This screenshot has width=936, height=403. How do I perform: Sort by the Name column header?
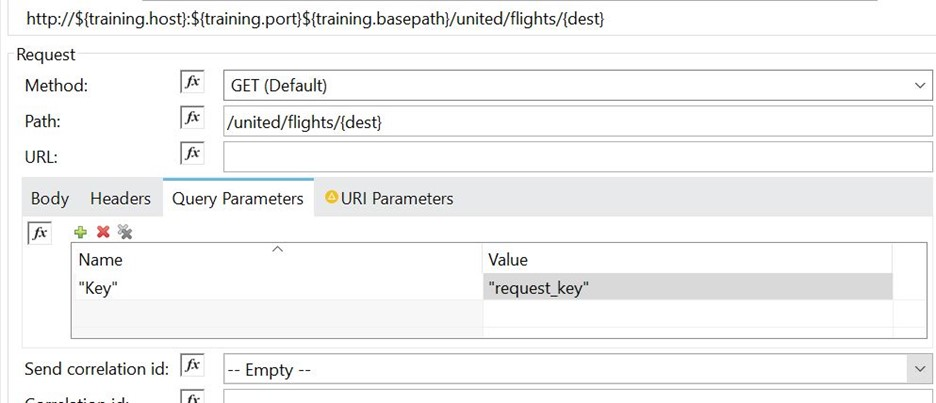coord(276,259)
